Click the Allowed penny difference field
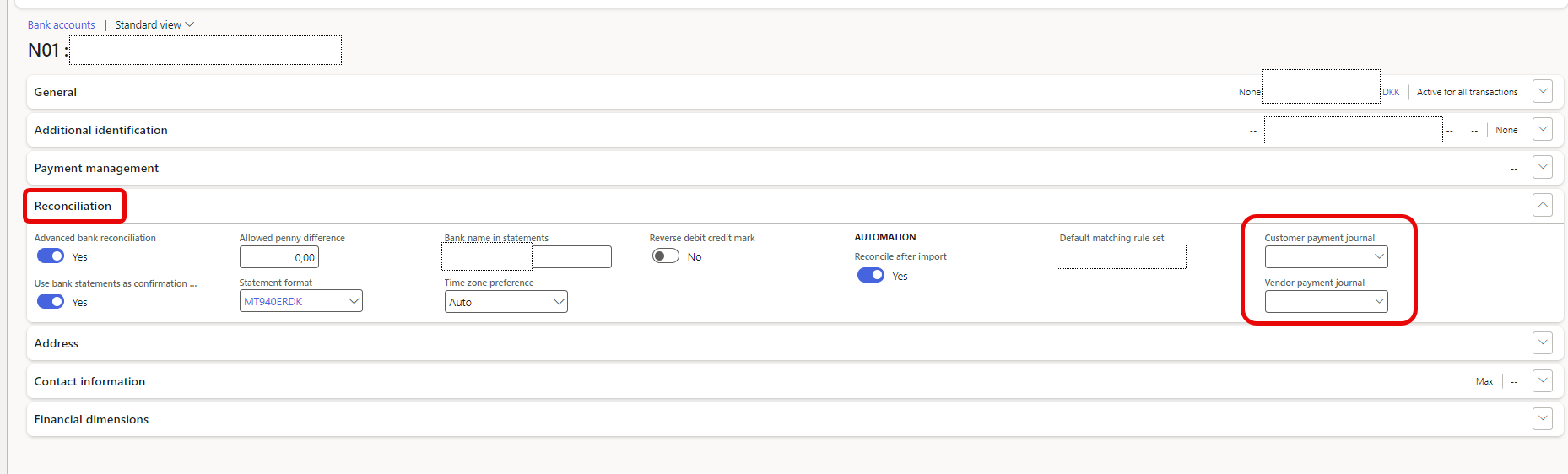Viewport: 1568px width, 474px height. [279, 256]
